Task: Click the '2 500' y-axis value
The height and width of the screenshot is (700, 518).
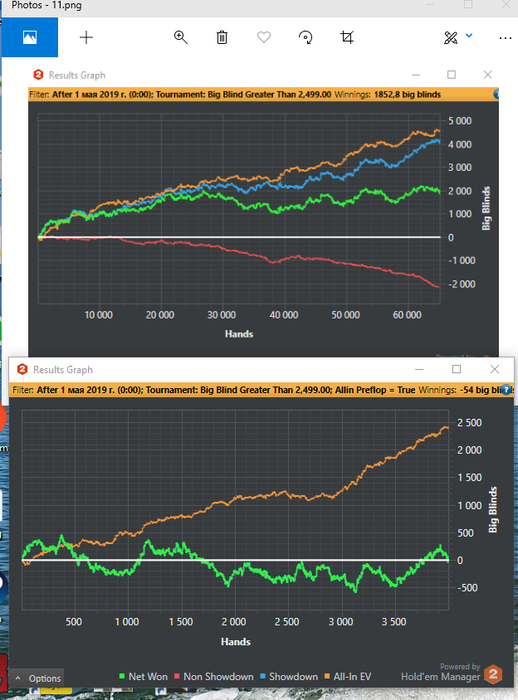Action: click(469, 422)
